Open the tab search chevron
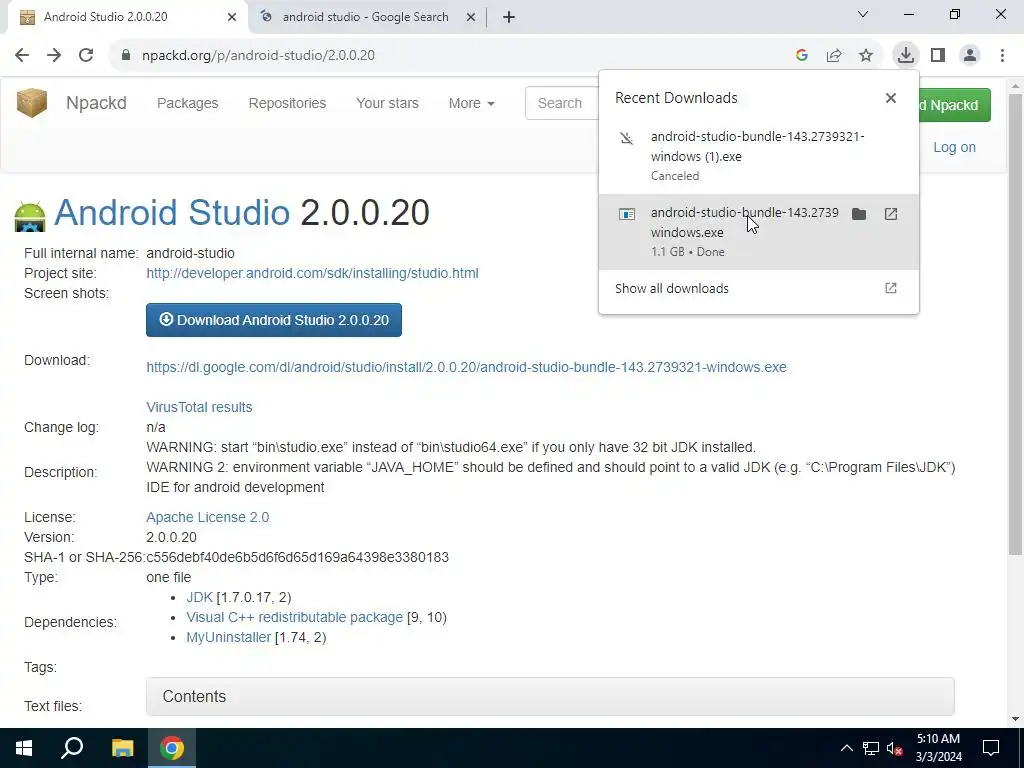 click(x=863, y=14)
